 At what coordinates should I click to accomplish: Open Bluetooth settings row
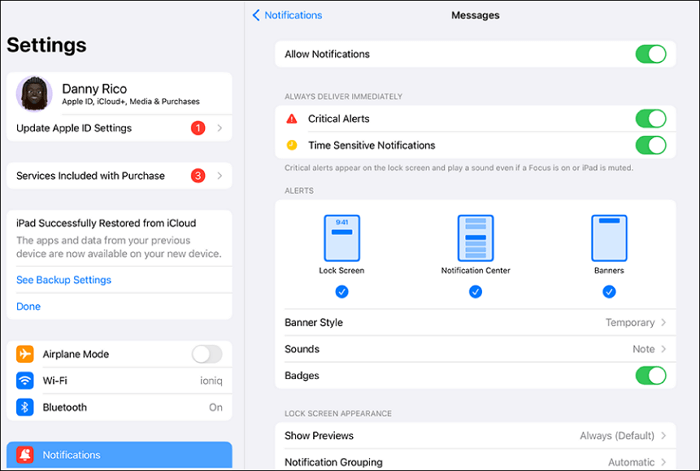[x=120, y=407]
